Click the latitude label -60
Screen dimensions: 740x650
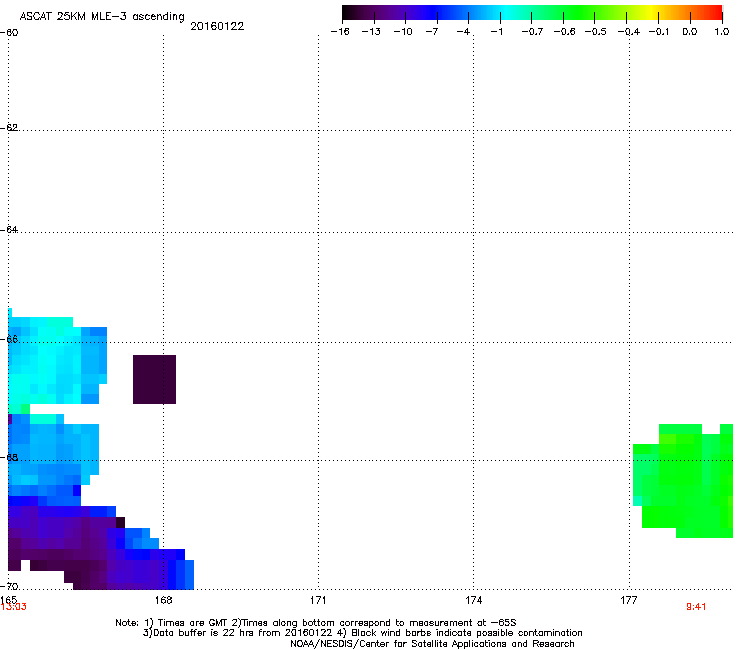[x=9, y=33]
